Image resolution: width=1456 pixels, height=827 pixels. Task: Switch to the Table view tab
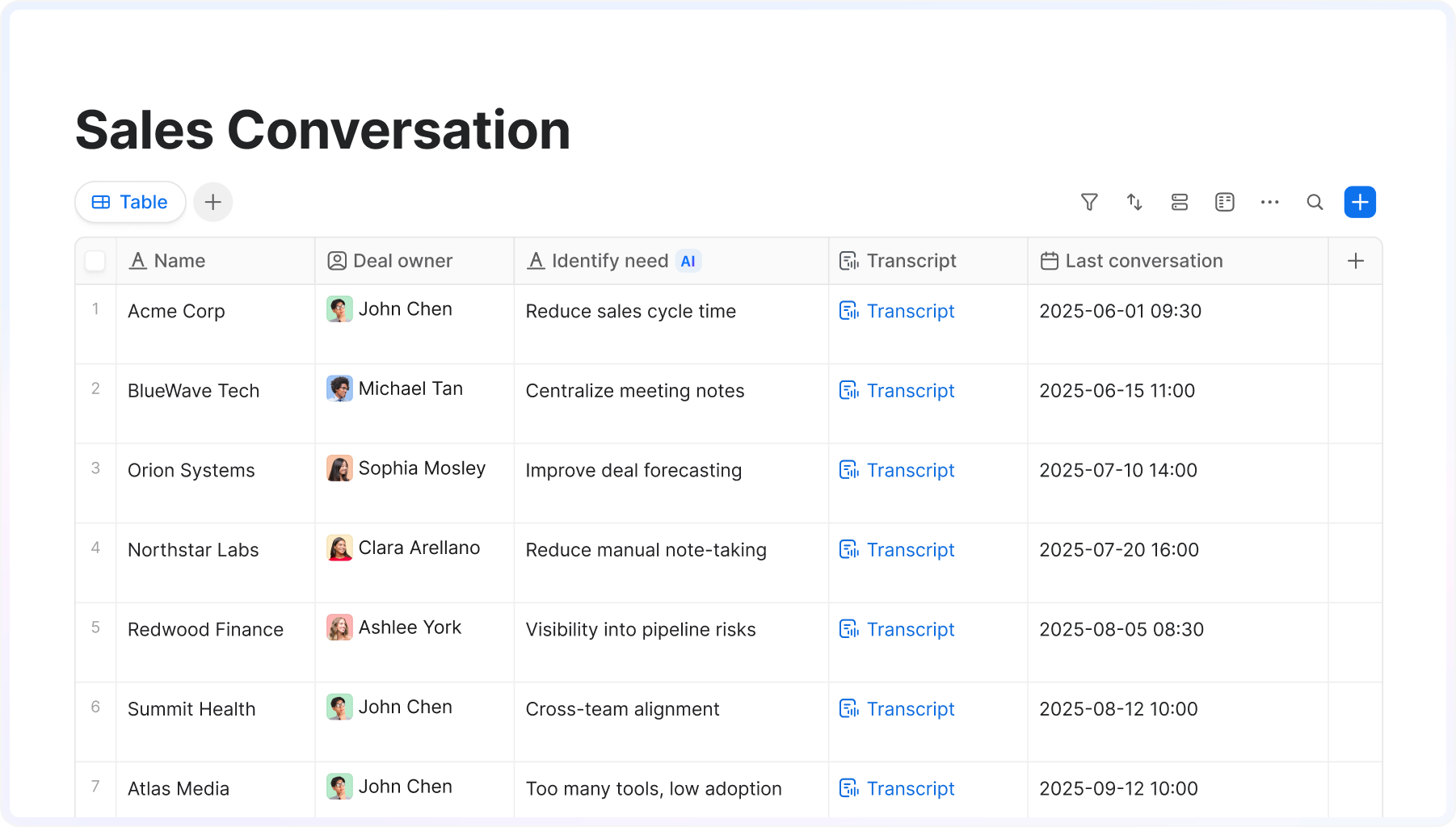pyautogui.click(x=130, y=202)
